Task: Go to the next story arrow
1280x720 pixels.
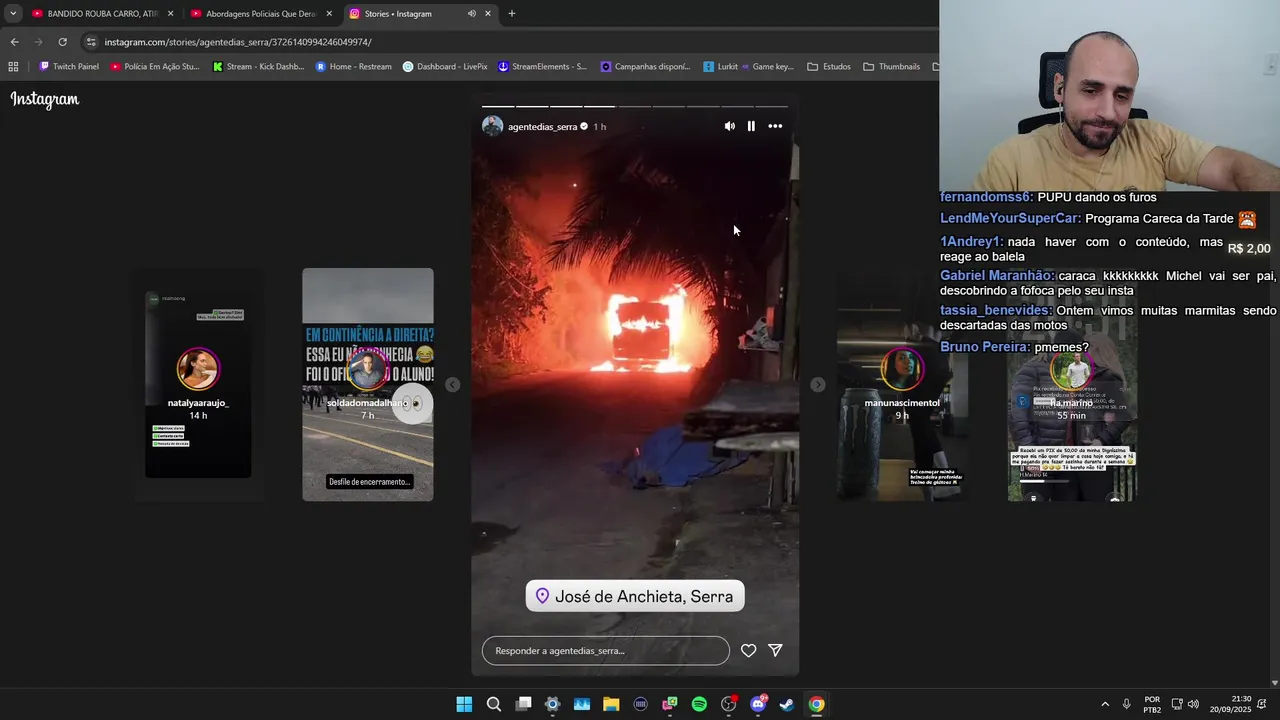Action: pyautogui.click(x=817, y=385)
